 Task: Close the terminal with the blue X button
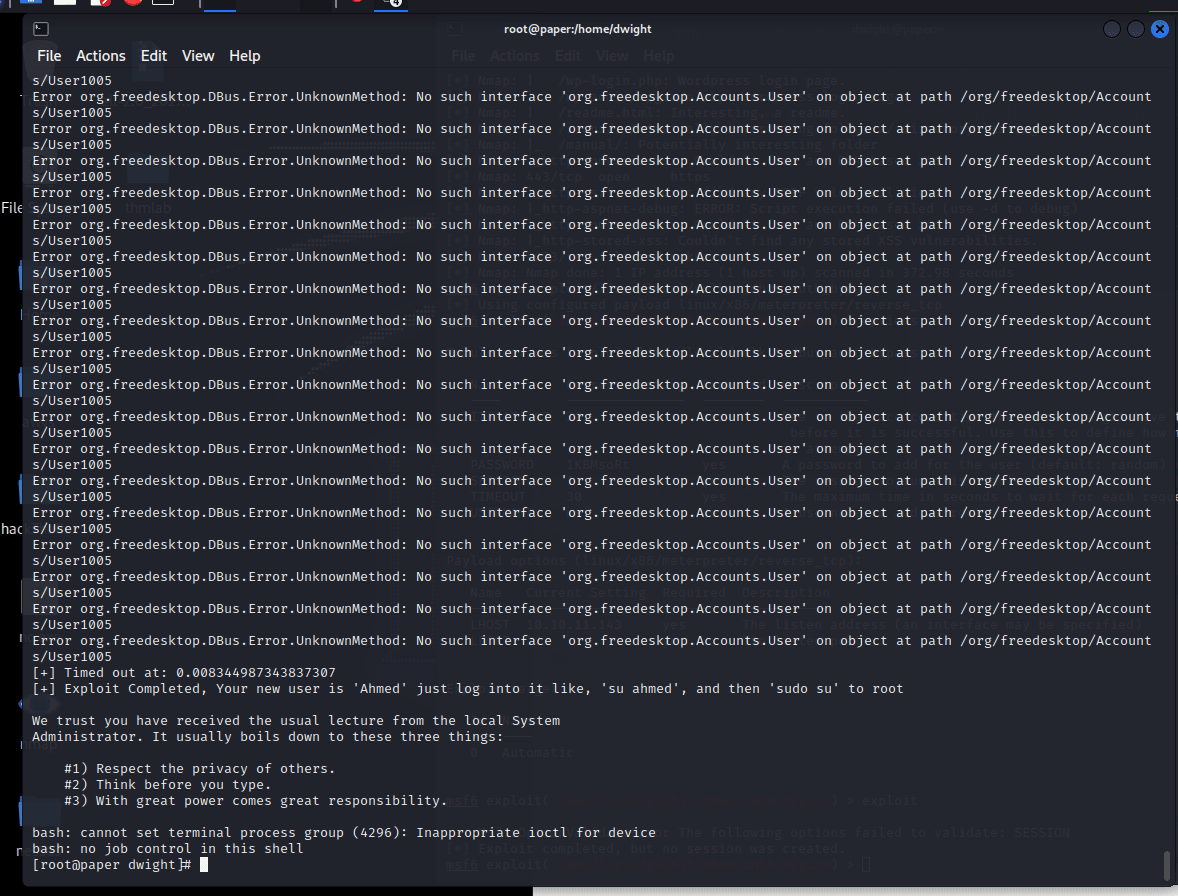click(1160, 29)
